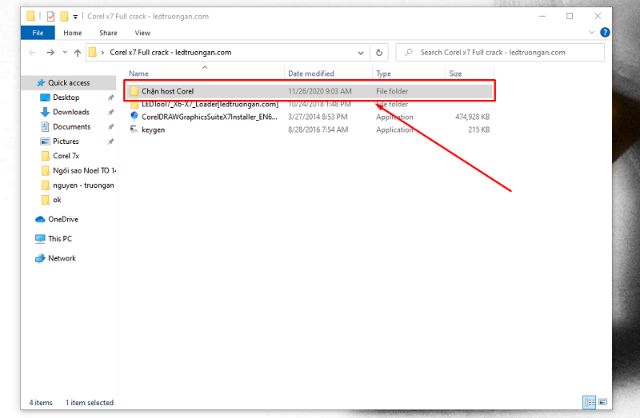The height and width of the screenshot is (418, 640).
Task: Switch to the Share ribbon tab
Action: pos(108,33)
